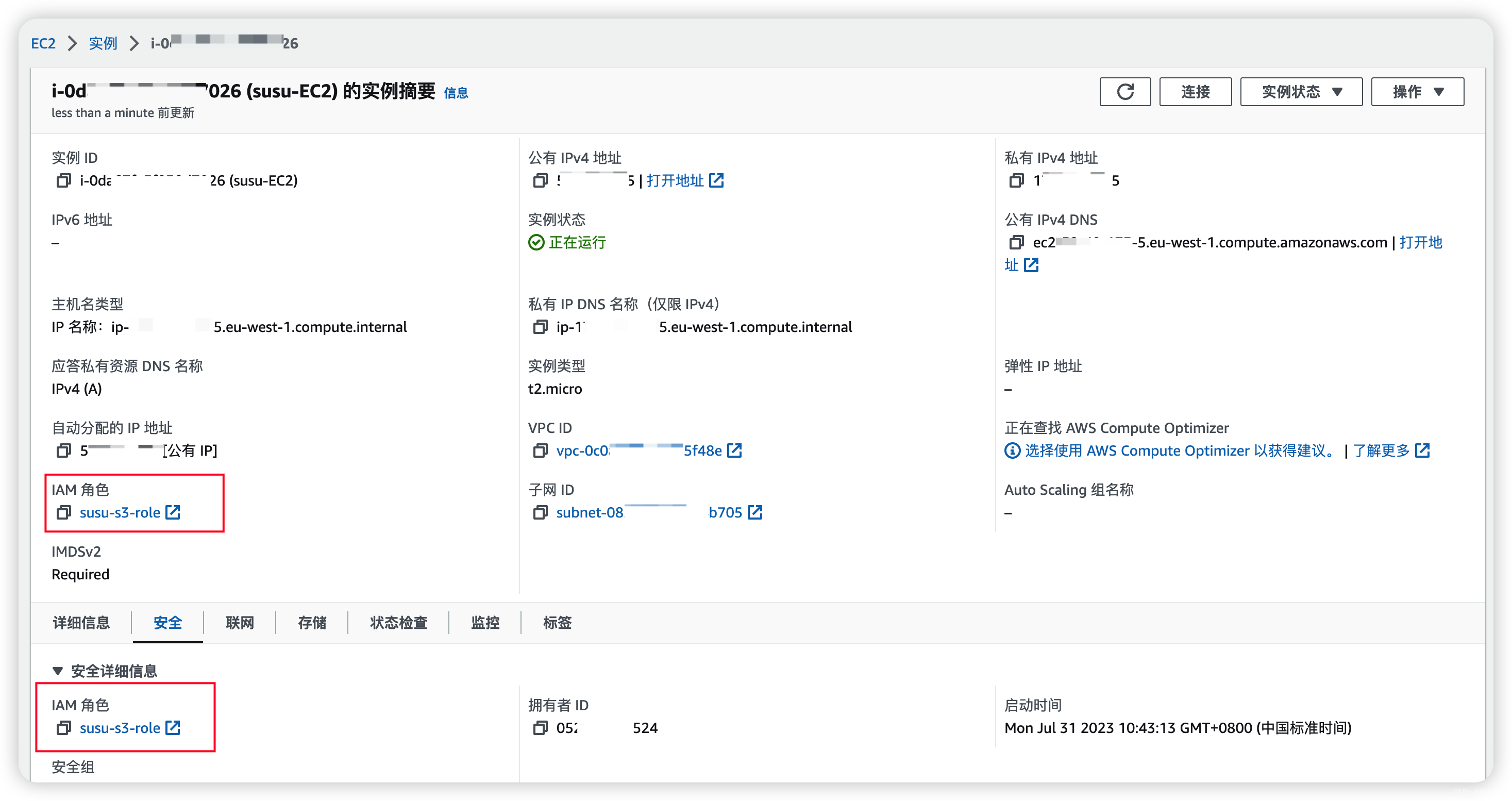This screenshot has width=1512, height=801.
Task: Copy the instance ID
Action: [x=63, y=180]
